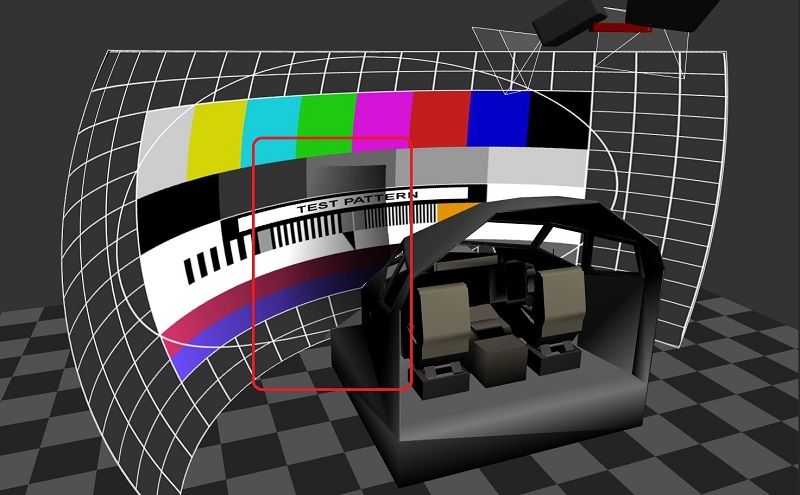Select the red color bar of the test pattern

point(441,119)
